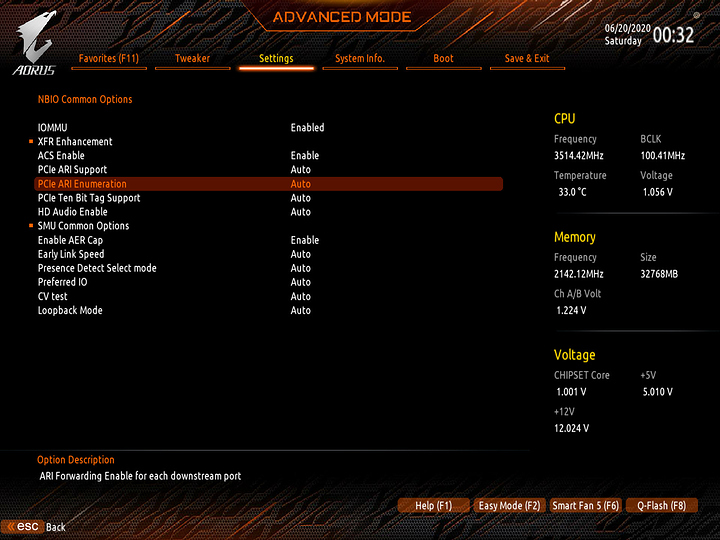The height and width of the screenshot is (540, 720).
Task: Click the settings gear icon top right
Action: tap(696, 15)
